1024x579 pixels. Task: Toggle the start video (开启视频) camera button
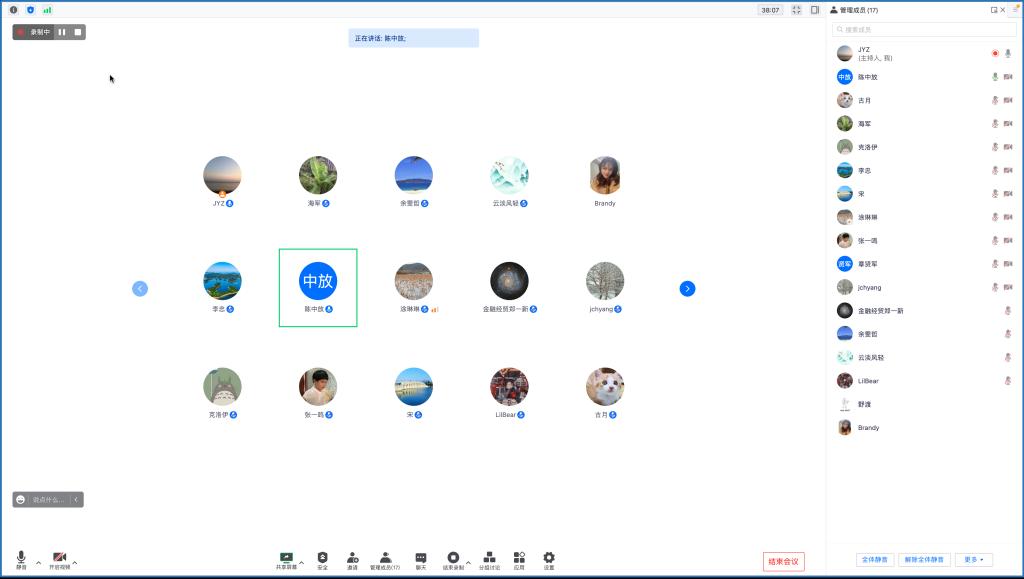[x=59, y=558]
